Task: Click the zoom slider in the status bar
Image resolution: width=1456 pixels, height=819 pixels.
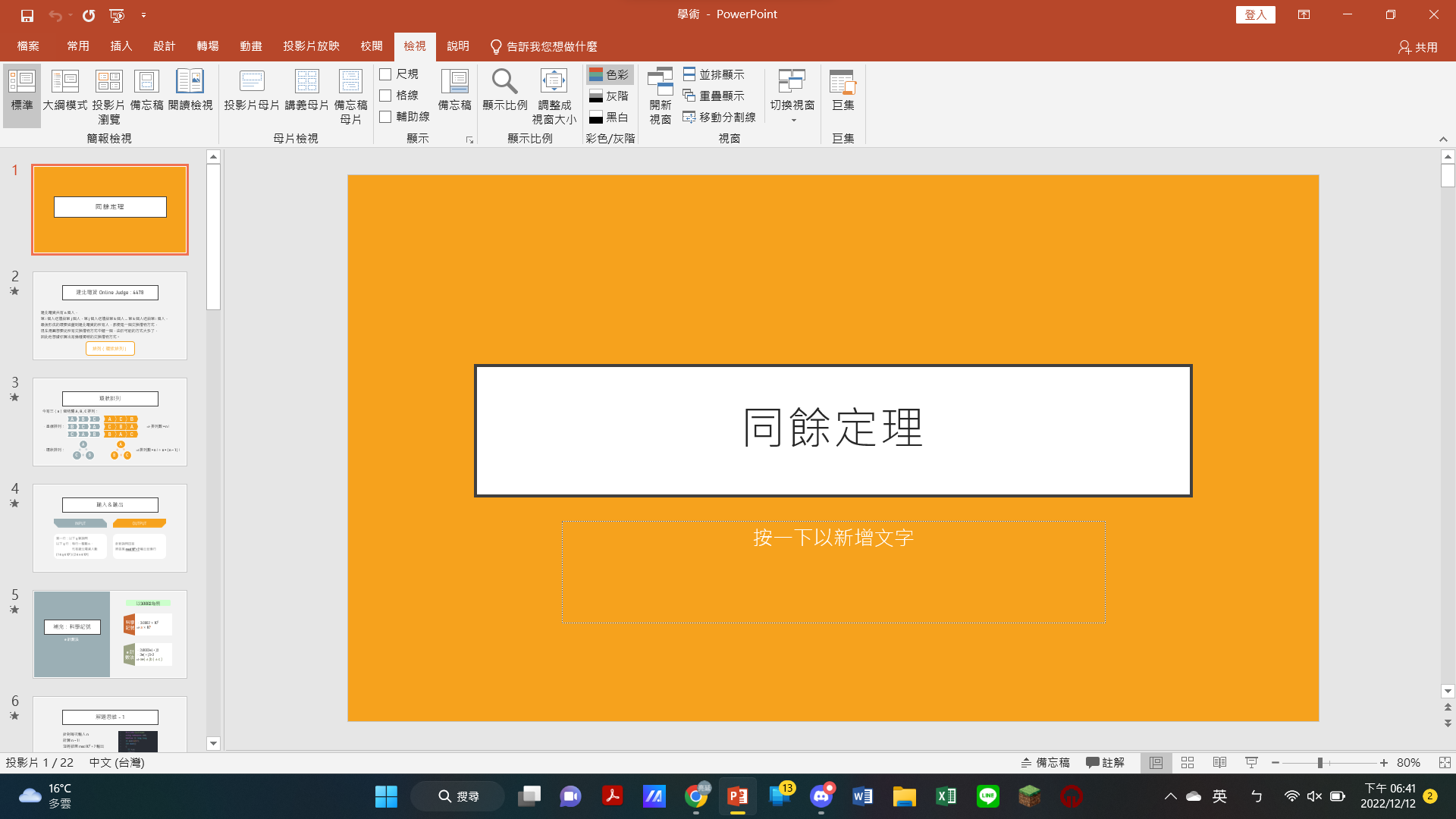Action: (x=1320, y=763)
